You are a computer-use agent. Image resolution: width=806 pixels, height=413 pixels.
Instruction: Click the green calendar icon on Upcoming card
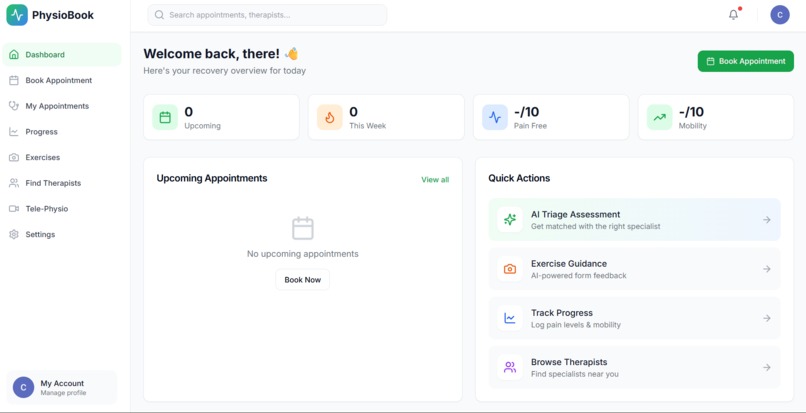point(165,117)
